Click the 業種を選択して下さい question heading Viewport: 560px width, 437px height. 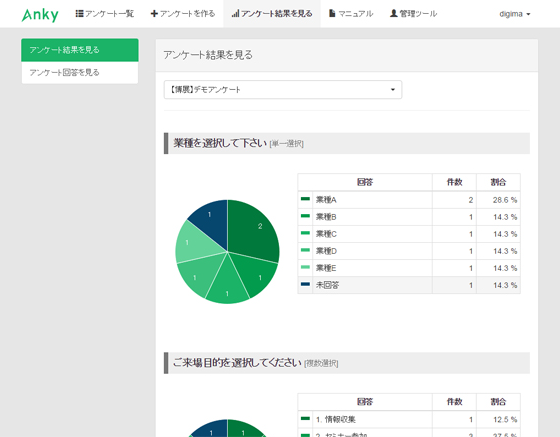220,143
